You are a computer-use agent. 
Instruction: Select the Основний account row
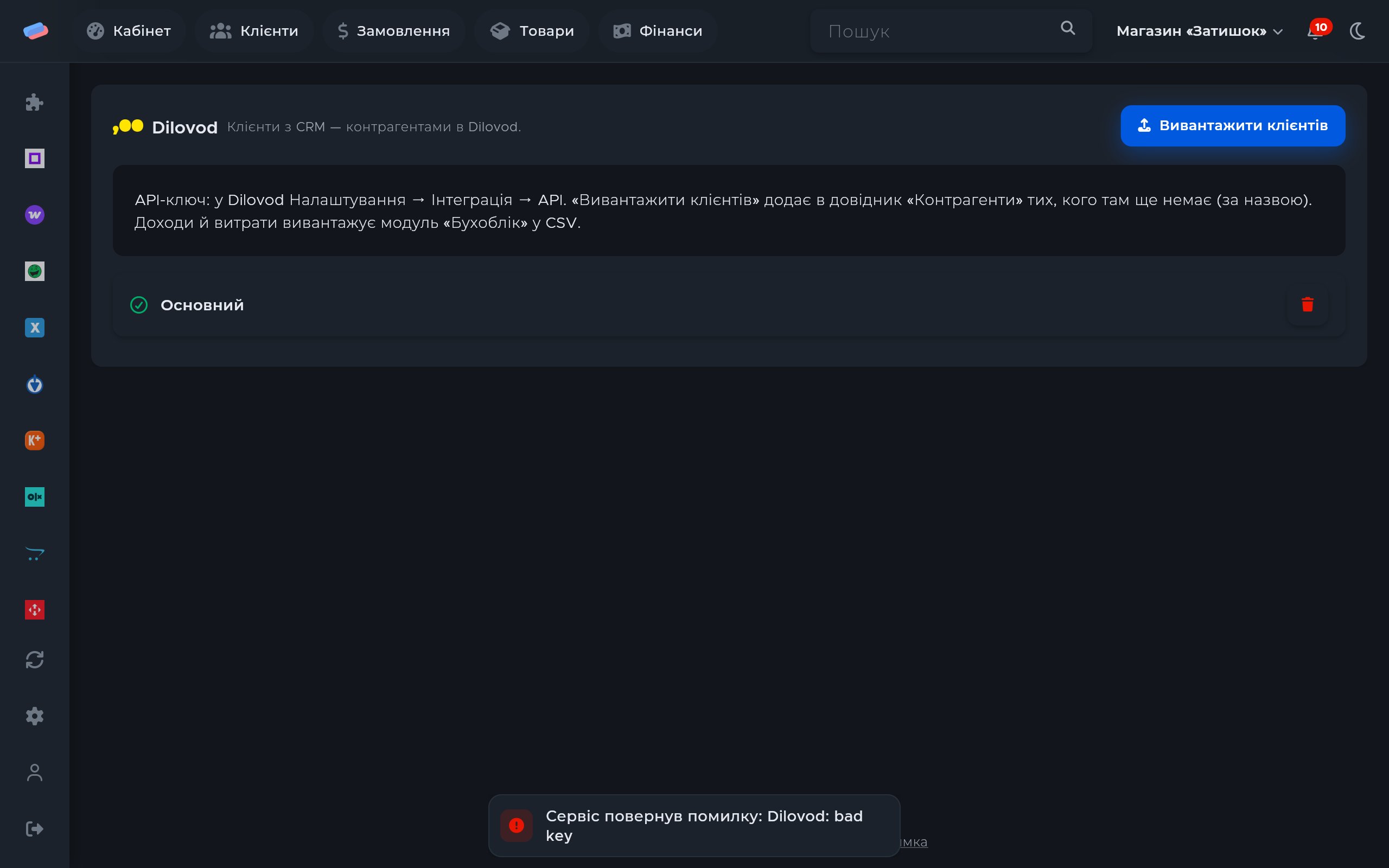click(729, 305)
